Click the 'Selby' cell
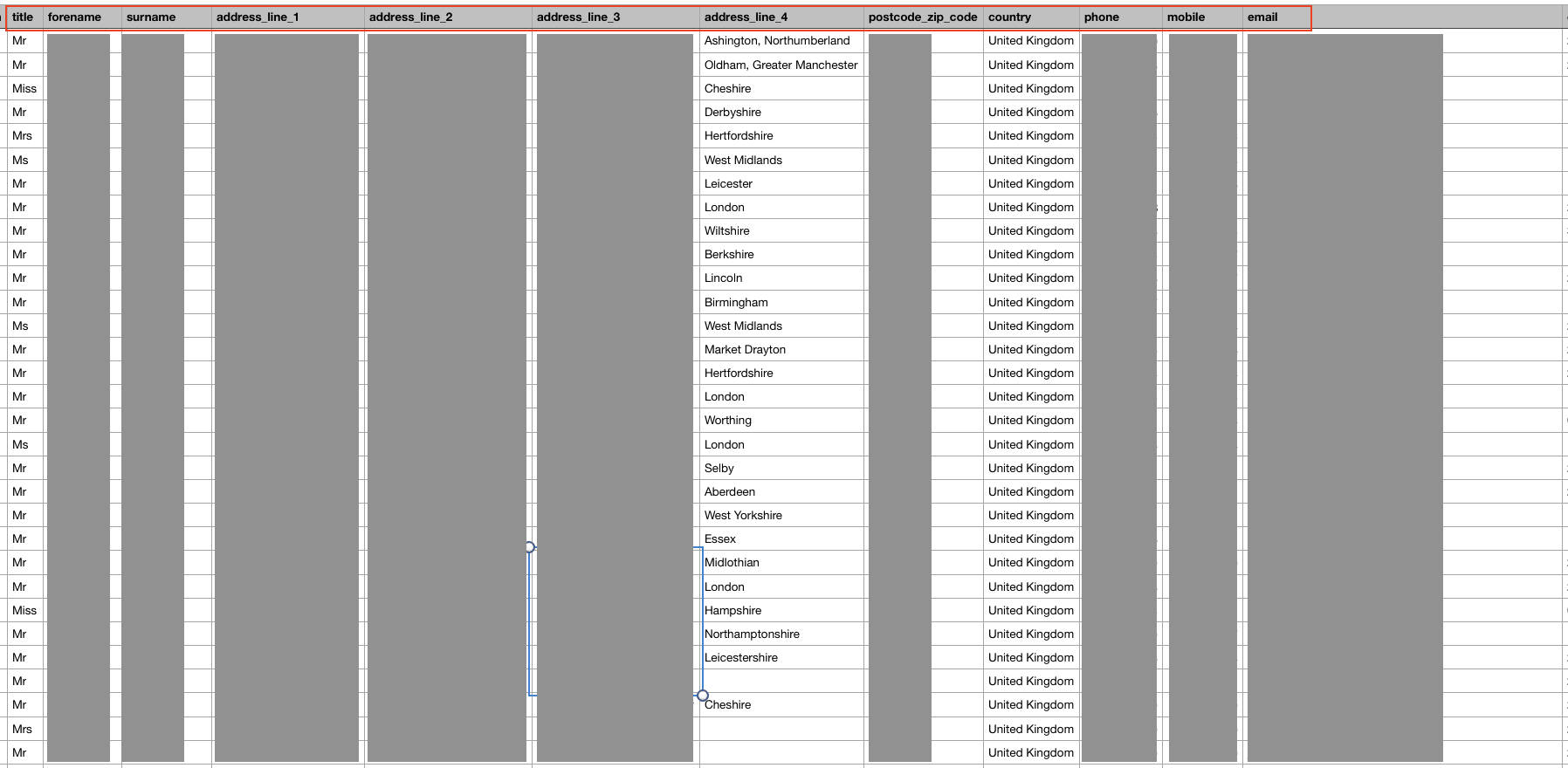Screen dimensions: 1568x768 [x=782, y=468]
